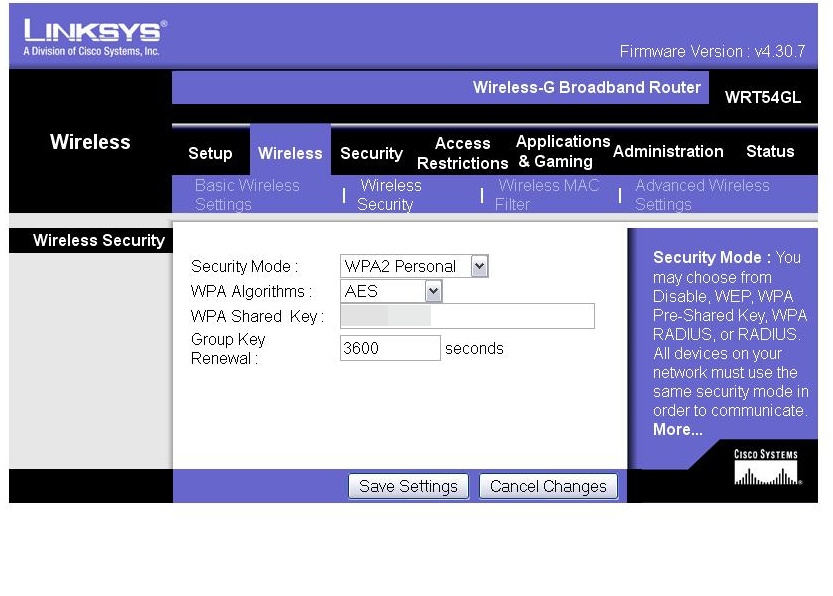Open the Administration tab
Image resolution: width=833 pixels, height=596 pixels.
(x=668, y=151)
